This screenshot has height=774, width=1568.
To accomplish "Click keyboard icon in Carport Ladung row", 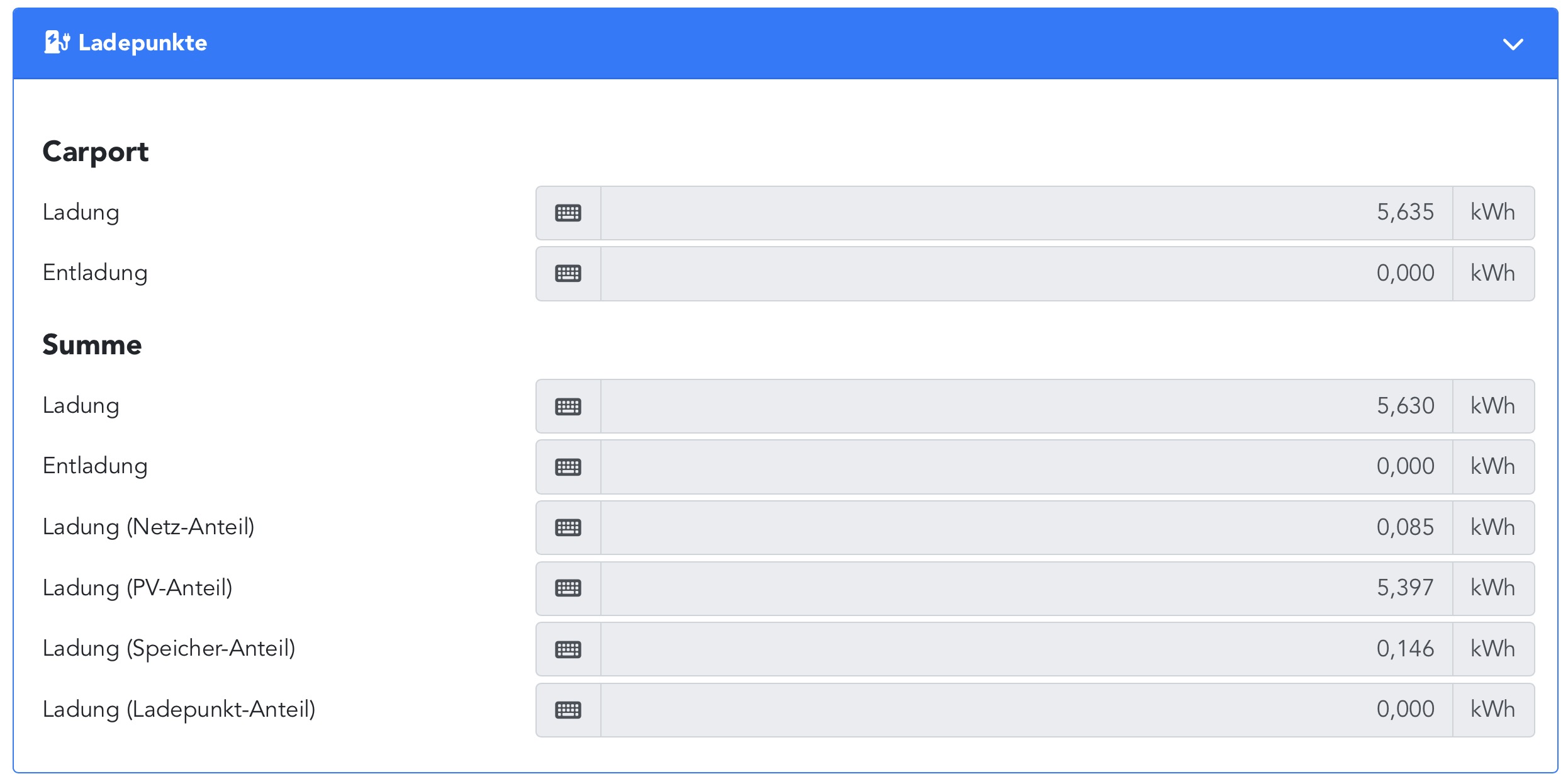I will click(568, 213).
